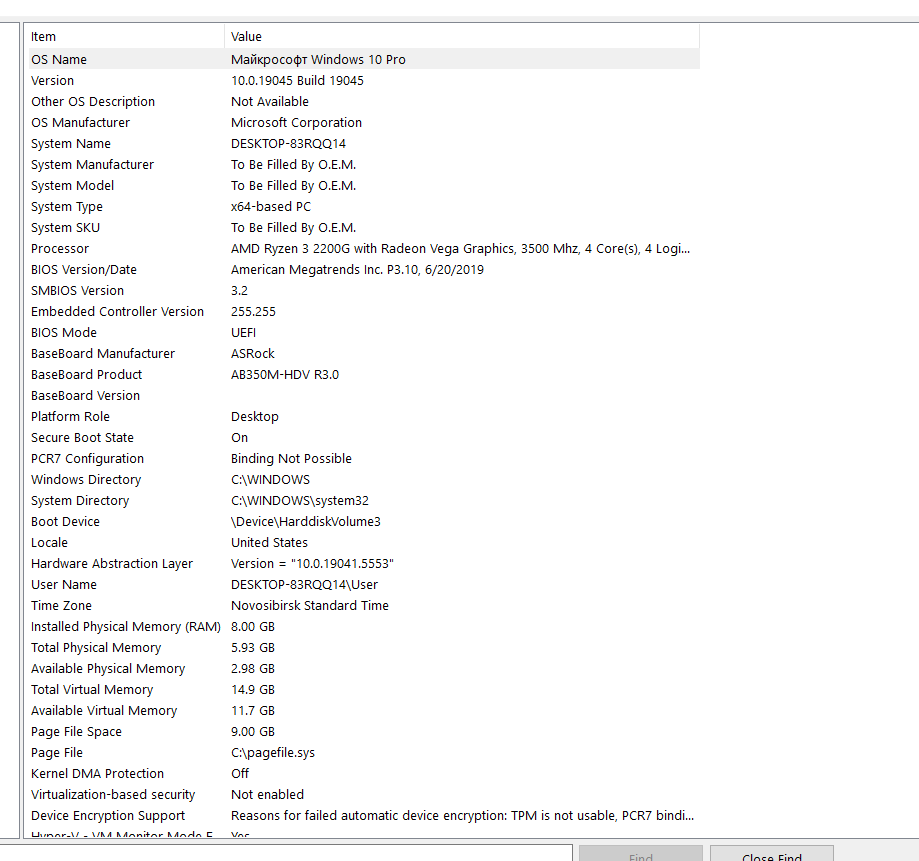Select the SMBIOS Version row
Screen dimensions: 919x861
coord(364,291)
